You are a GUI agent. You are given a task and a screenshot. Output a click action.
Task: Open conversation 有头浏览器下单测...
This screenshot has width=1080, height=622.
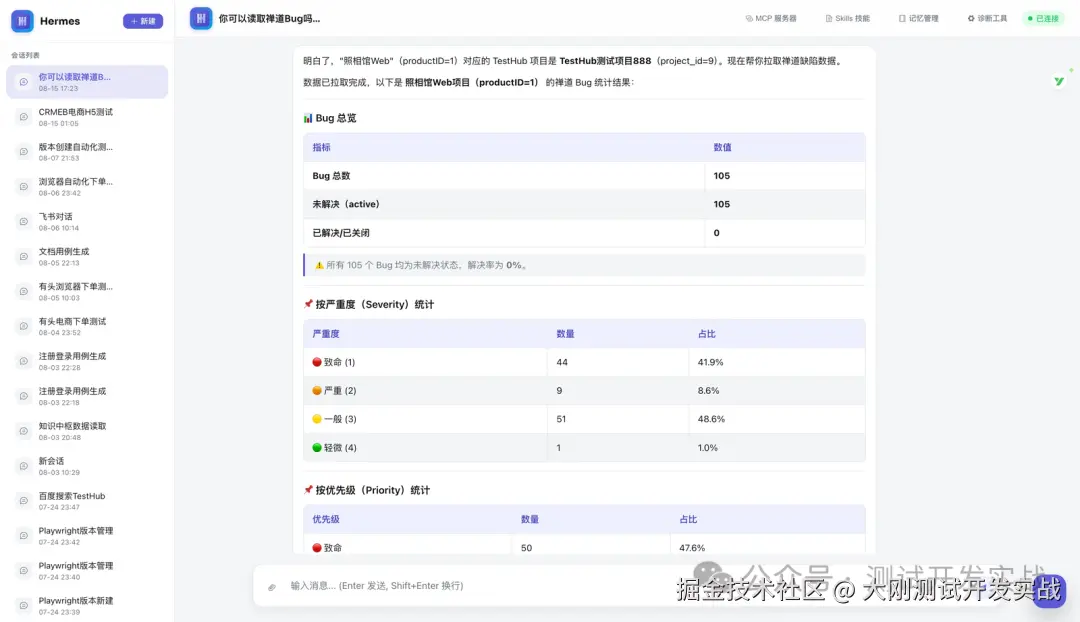(x=87, y=291)
